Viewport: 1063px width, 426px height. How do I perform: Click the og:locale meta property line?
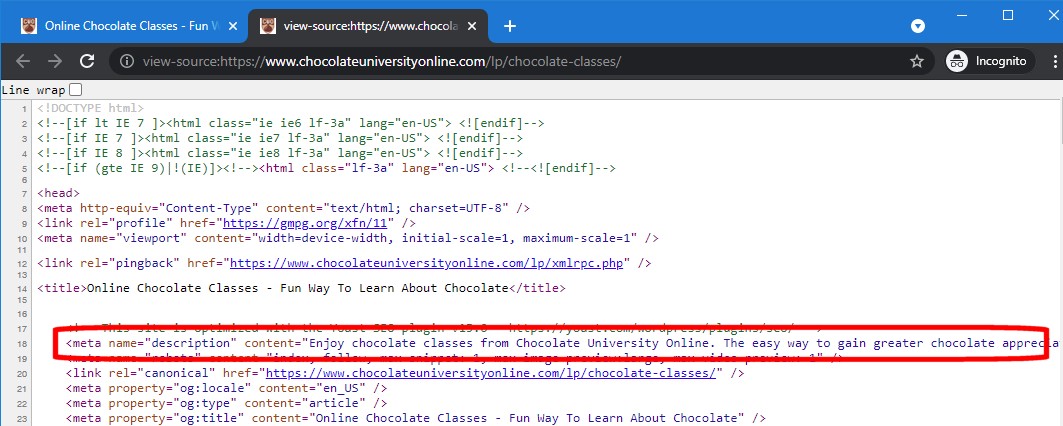tap(226, 388)
